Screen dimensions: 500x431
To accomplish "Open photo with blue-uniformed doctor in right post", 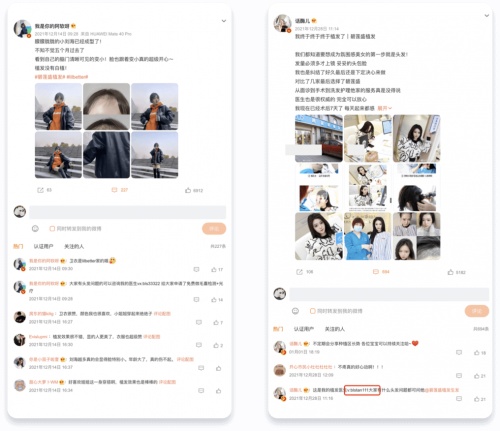I will (367, 236).
